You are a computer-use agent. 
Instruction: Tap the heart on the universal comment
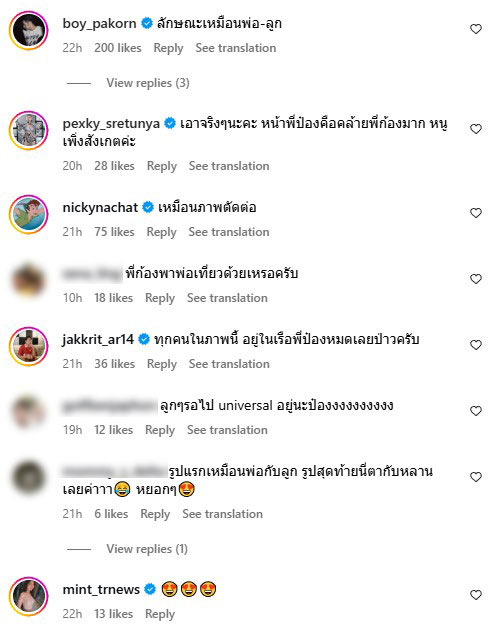tap(476, 411)
